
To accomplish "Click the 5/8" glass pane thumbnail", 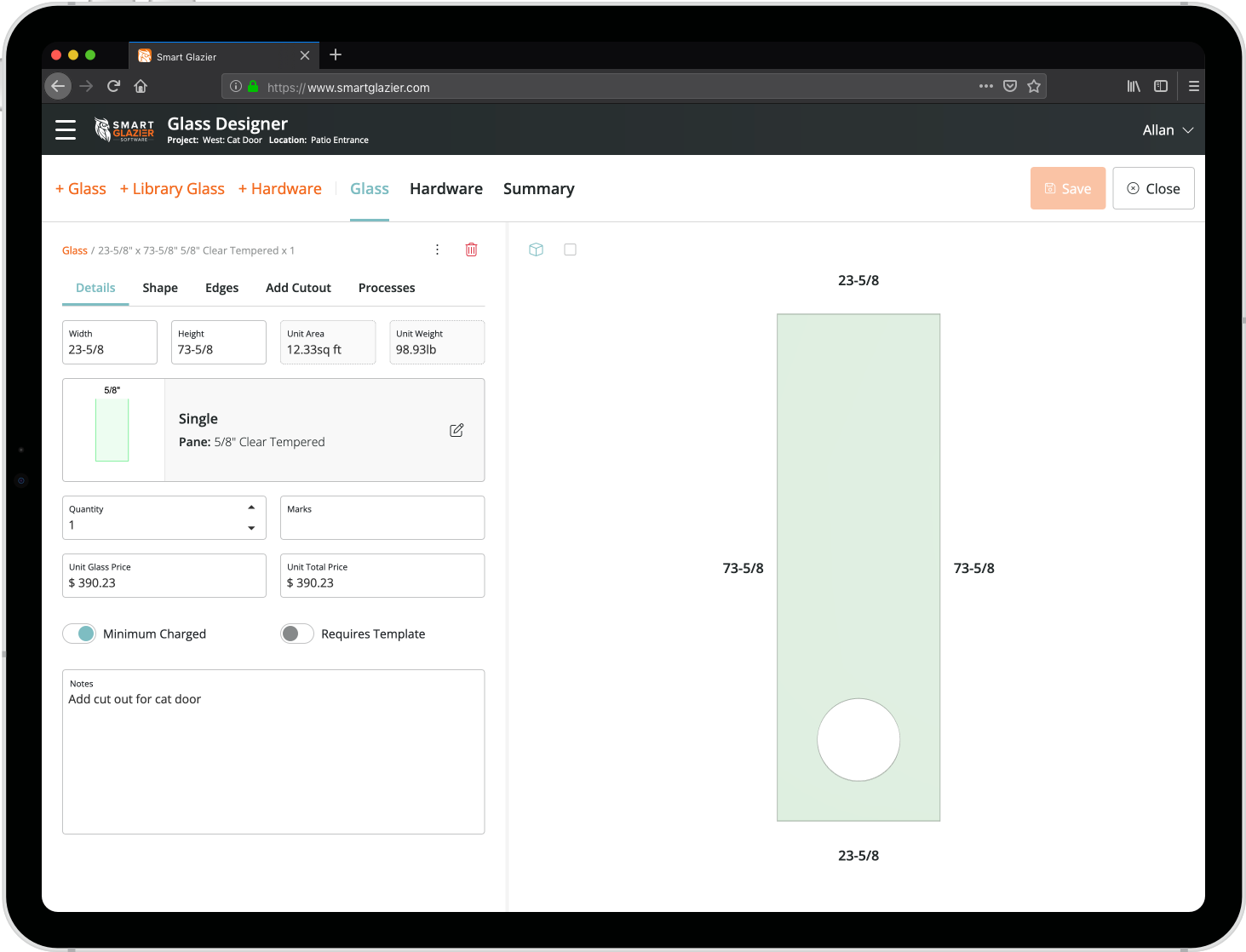I will (112, 429).
